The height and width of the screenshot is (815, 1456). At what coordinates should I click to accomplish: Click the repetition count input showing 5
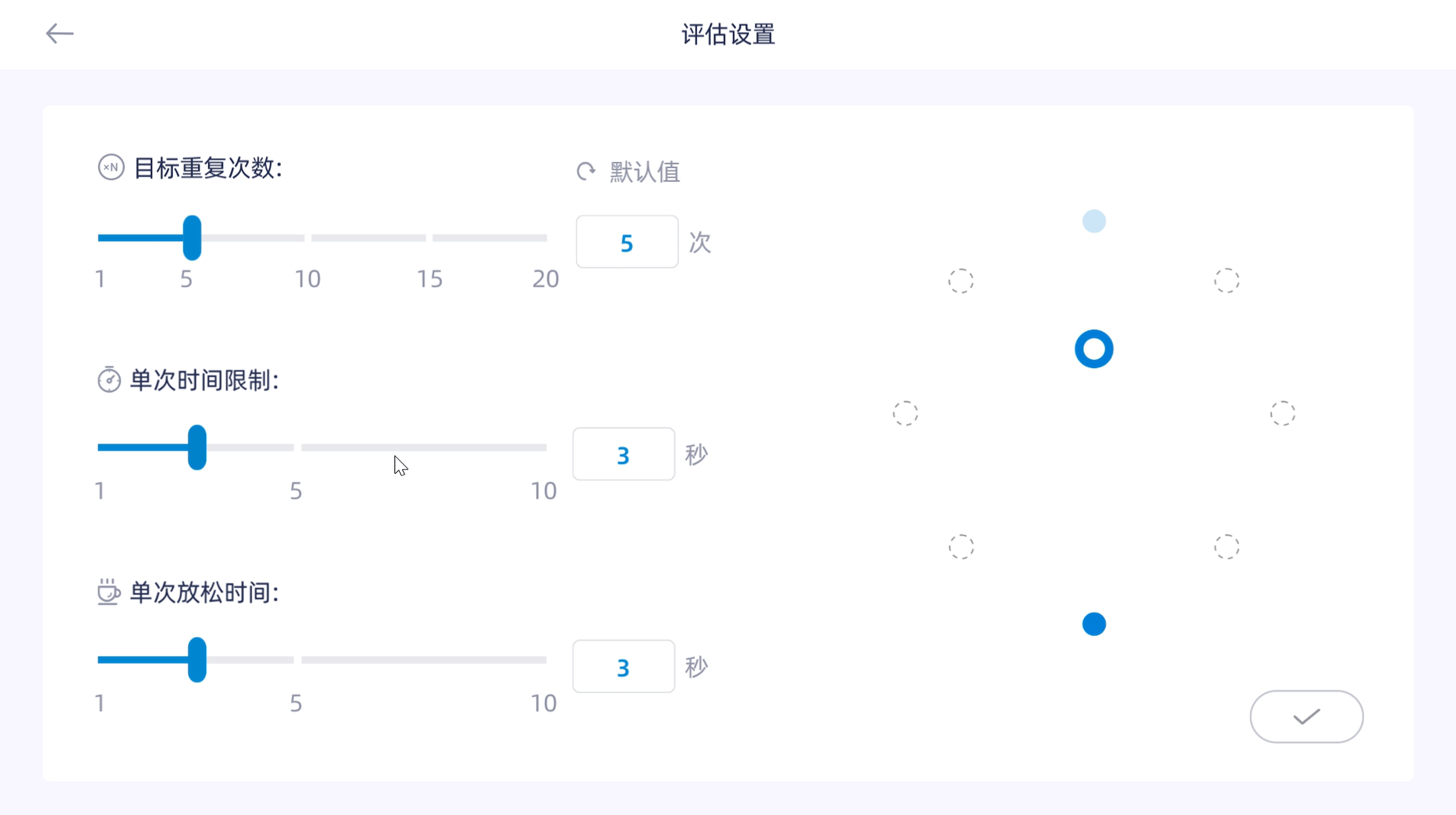[x=627, y=242]
